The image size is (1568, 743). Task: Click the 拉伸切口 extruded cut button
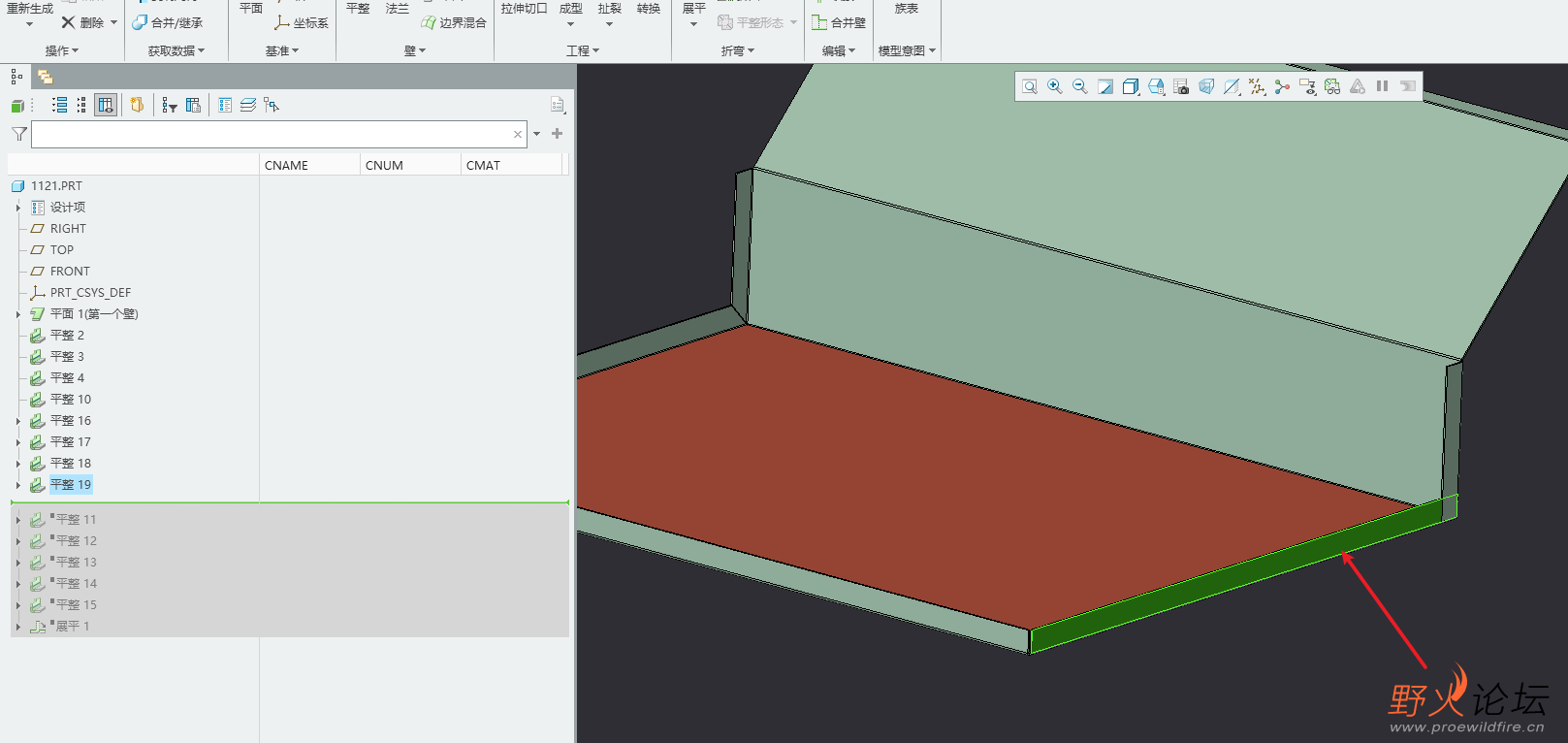[524, 8]
